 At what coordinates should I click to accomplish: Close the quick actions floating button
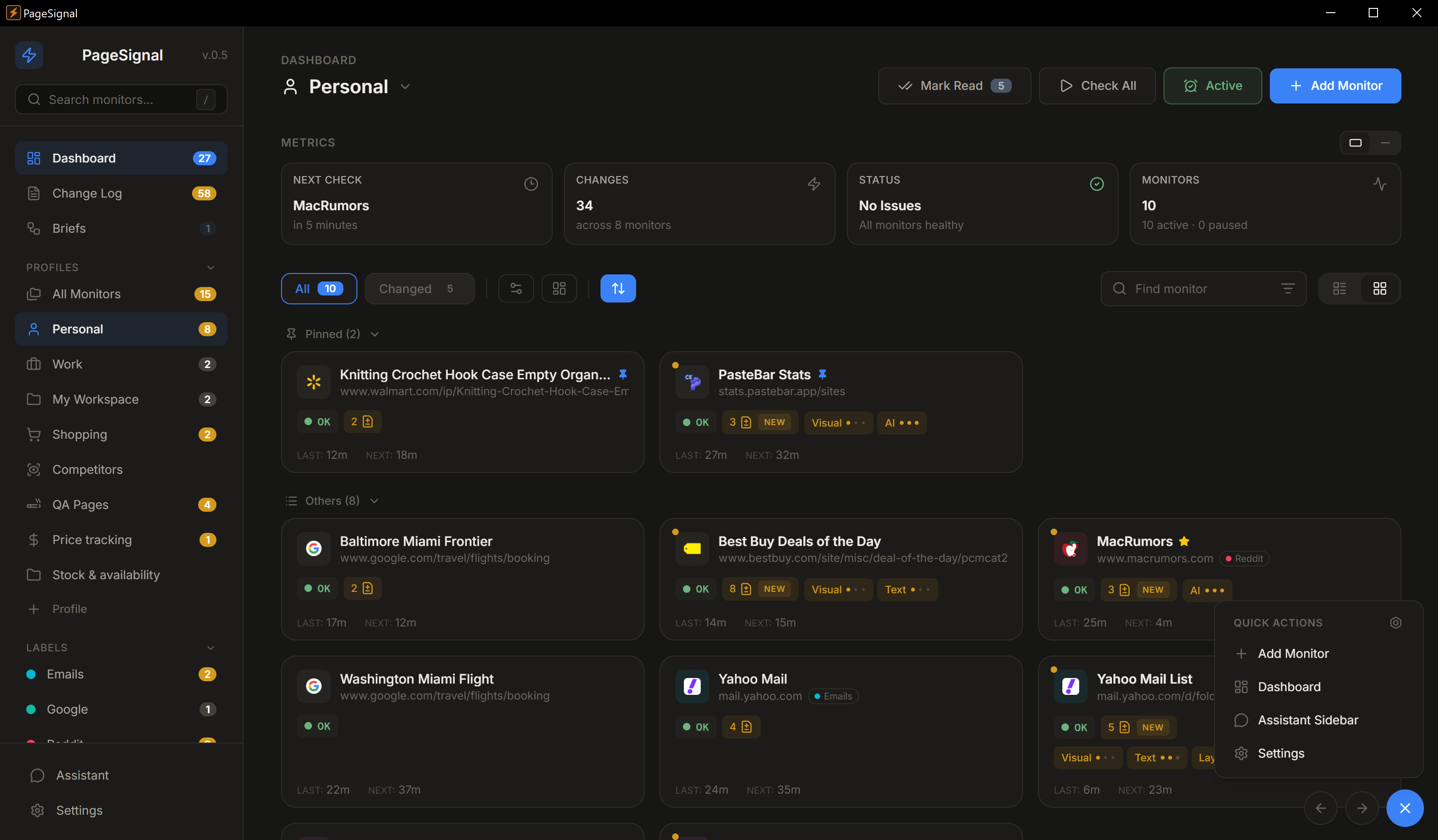1405,808
